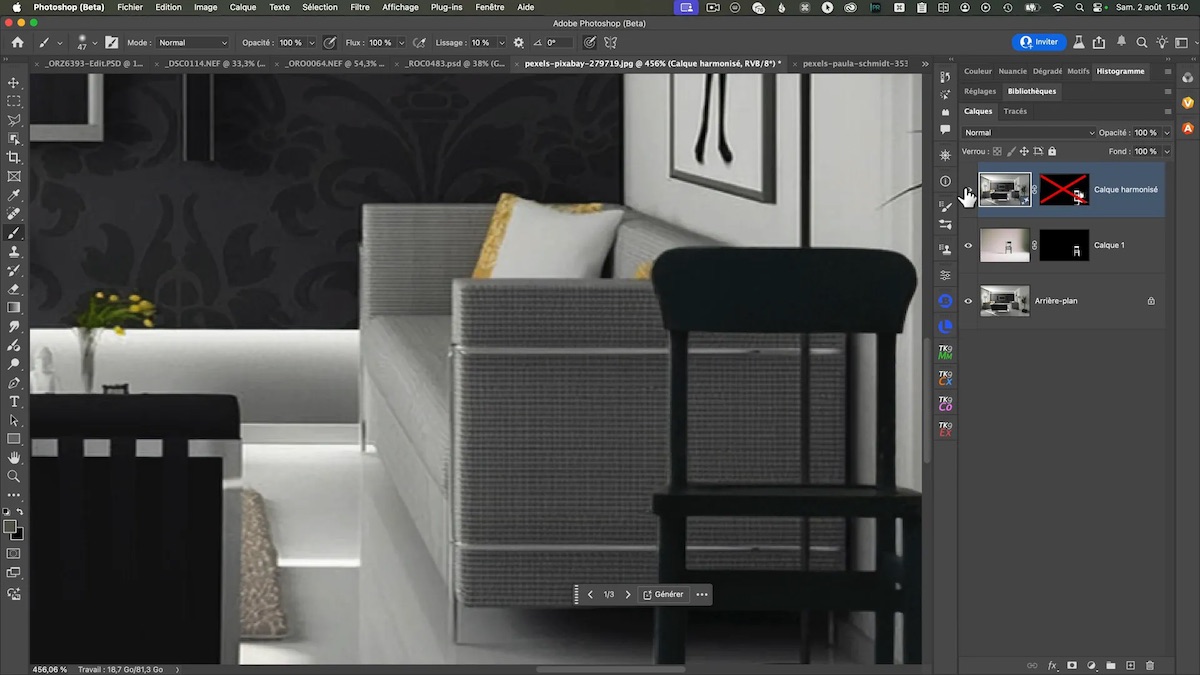Switch to the Tracés tab

1015,111
